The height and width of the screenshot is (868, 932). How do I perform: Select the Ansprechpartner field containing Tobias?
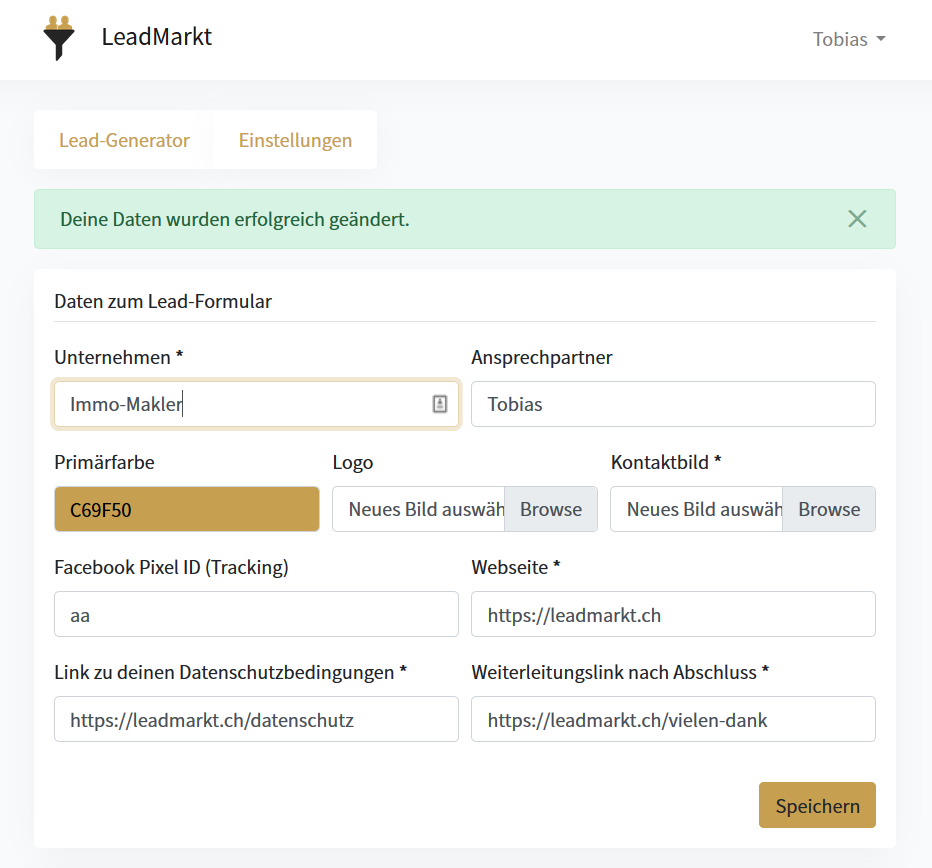[672, 404]
